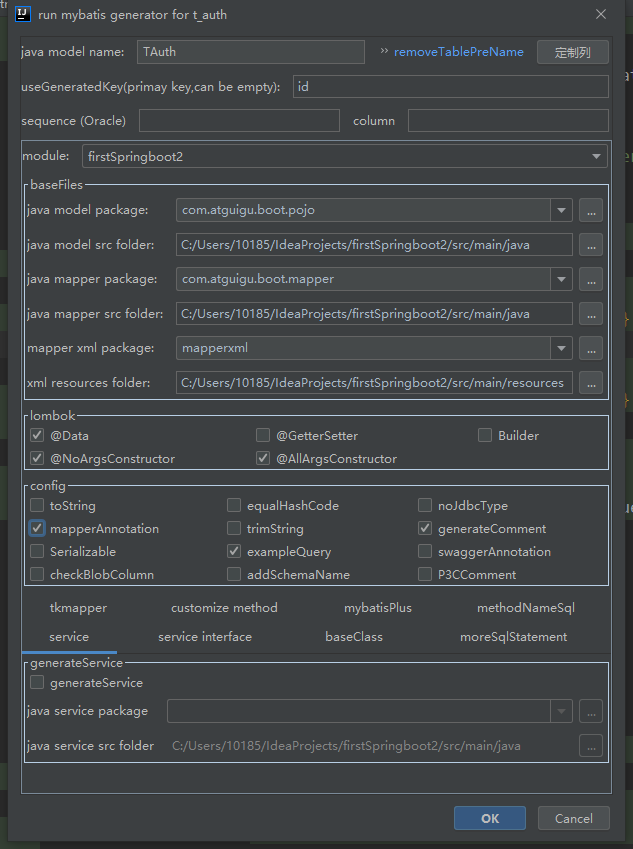Click browse button next to java mapper package
The width and height of the screenshot is (633, 849).
pos(591,279)
